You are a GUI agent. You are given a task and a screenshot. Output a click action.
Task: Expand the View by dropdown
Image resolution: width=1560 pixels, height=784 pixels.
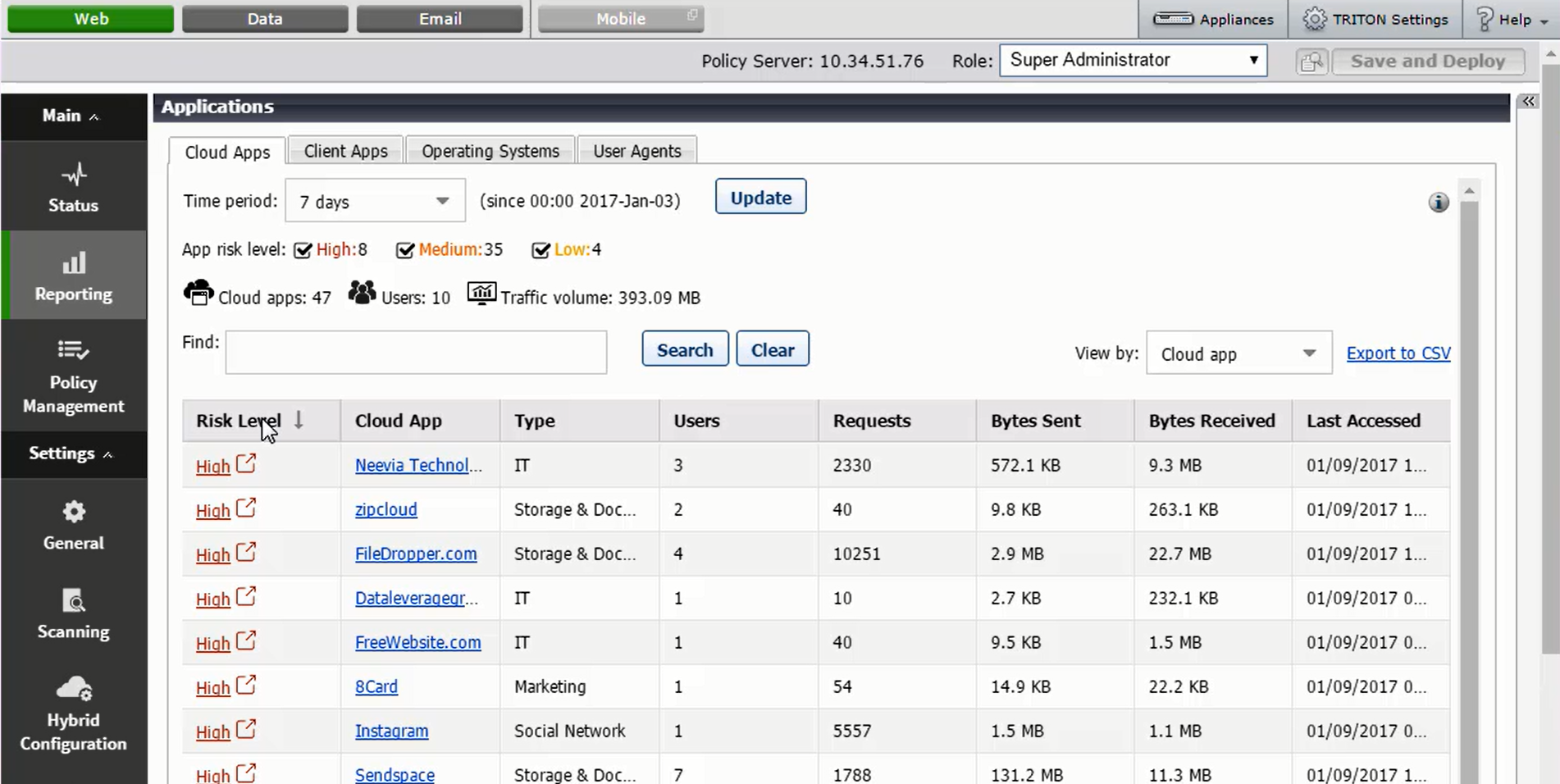[1238, 353]
